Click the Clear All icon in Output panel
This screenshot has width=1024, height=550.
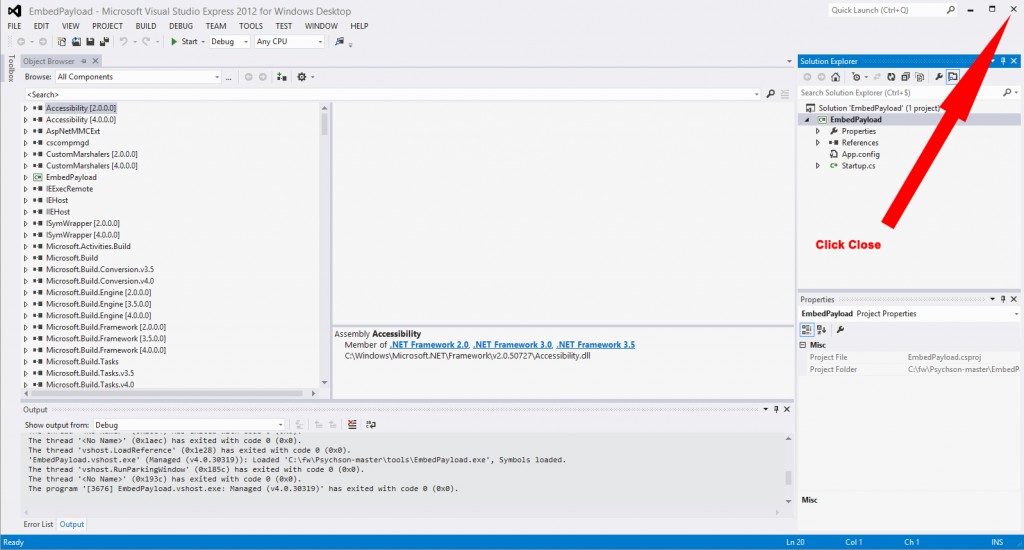tap(352, 425)
